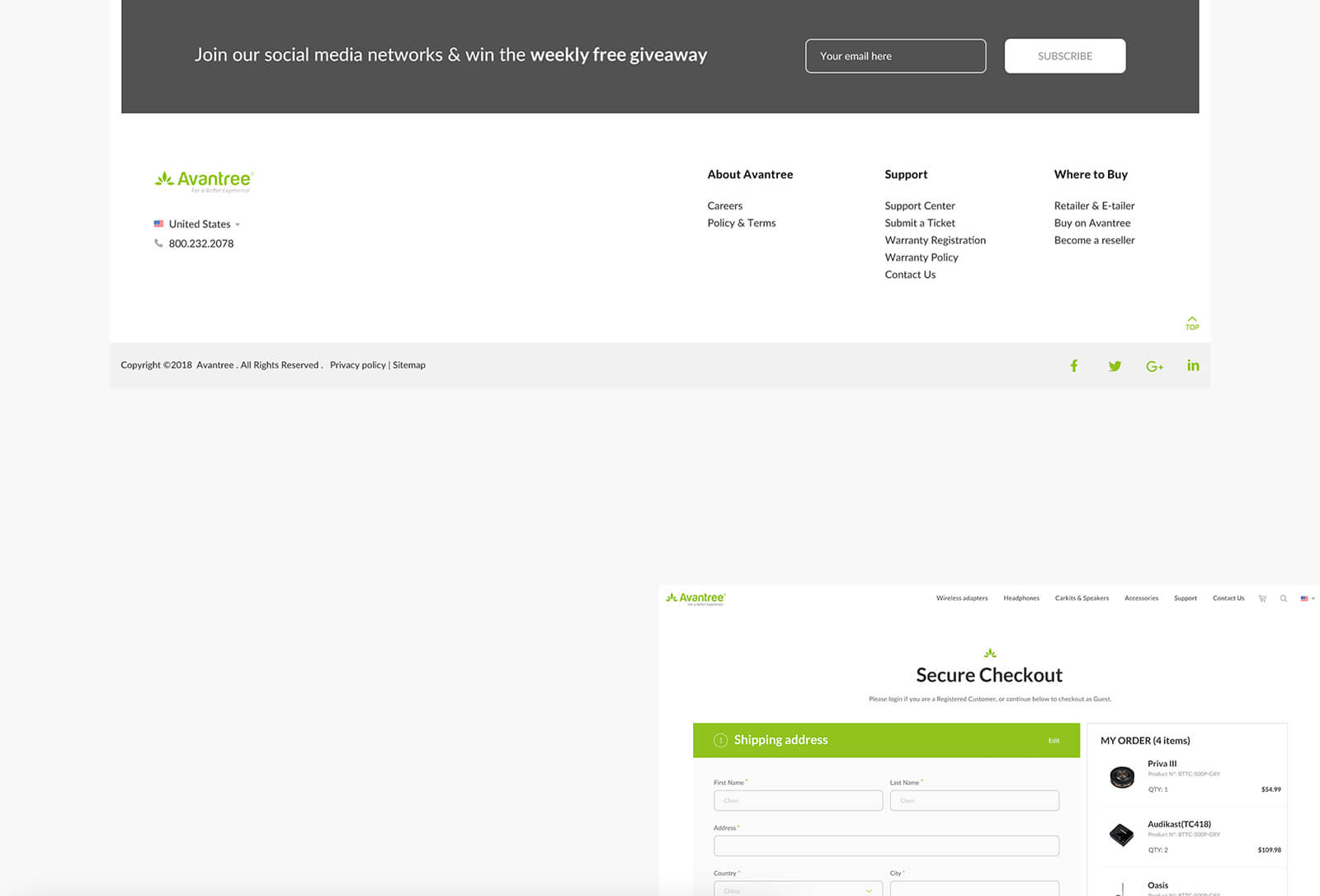Click the search magnifier icon in header

[x=1284, y=598]
